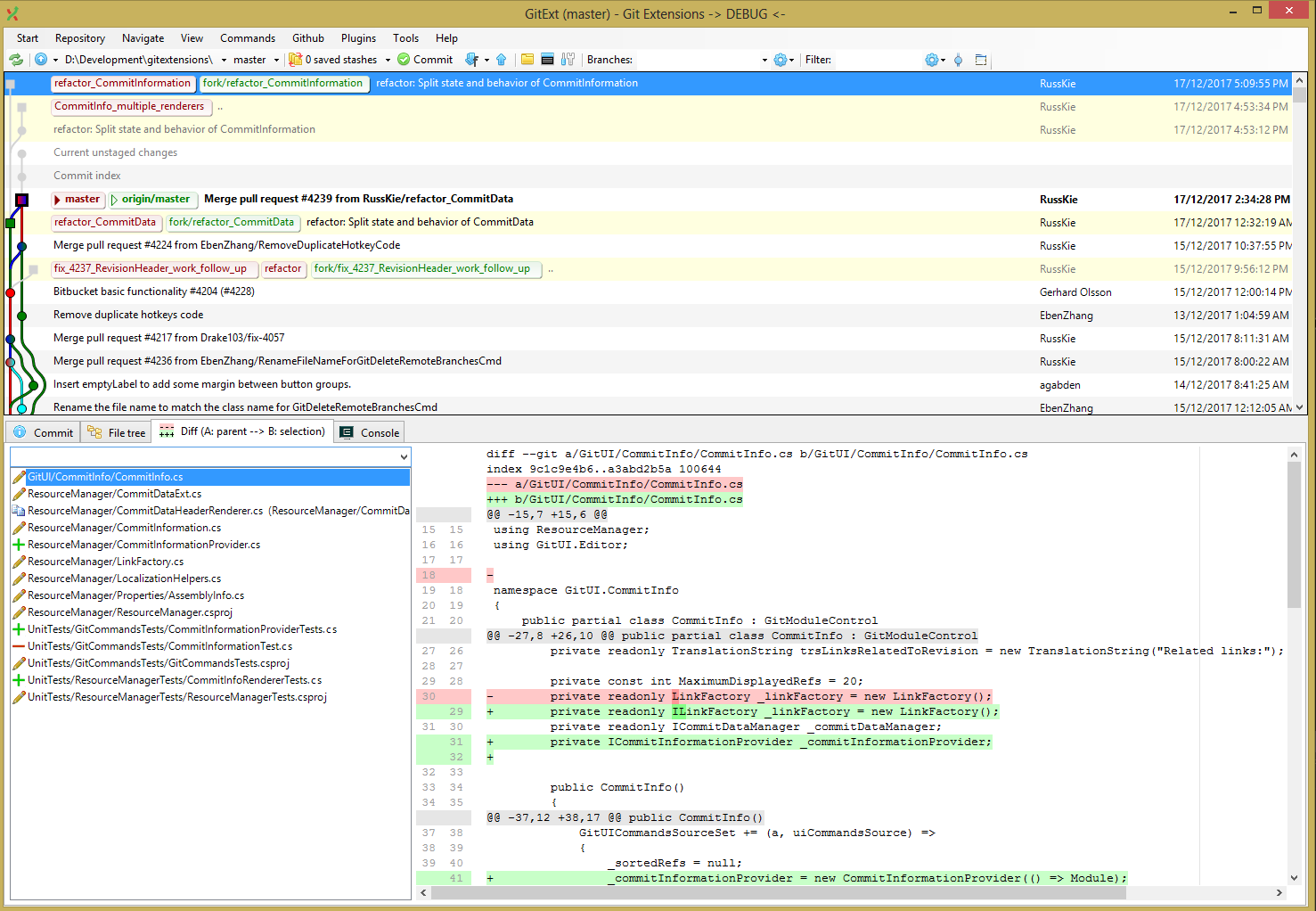Open the Commit dialog via the toolbar icon
The image size is (1316, 911).
426,60
